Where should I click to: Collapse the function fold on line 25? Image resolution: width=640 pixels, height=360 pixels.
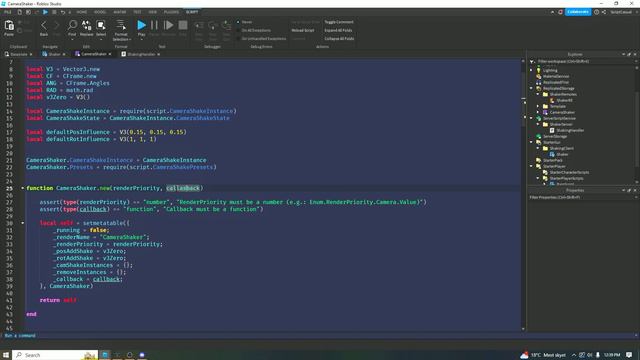(22, 188)
